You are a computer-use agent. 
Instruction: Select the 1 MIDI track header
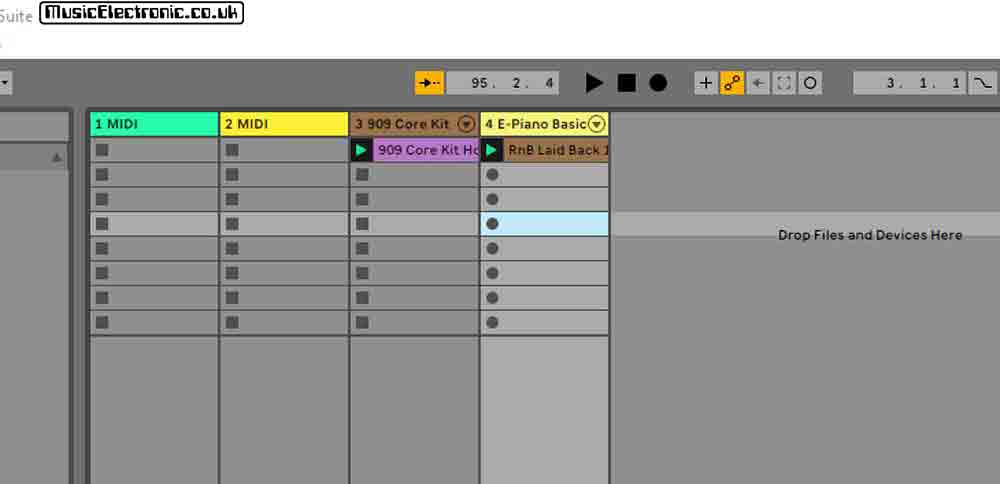coord(154,124)
